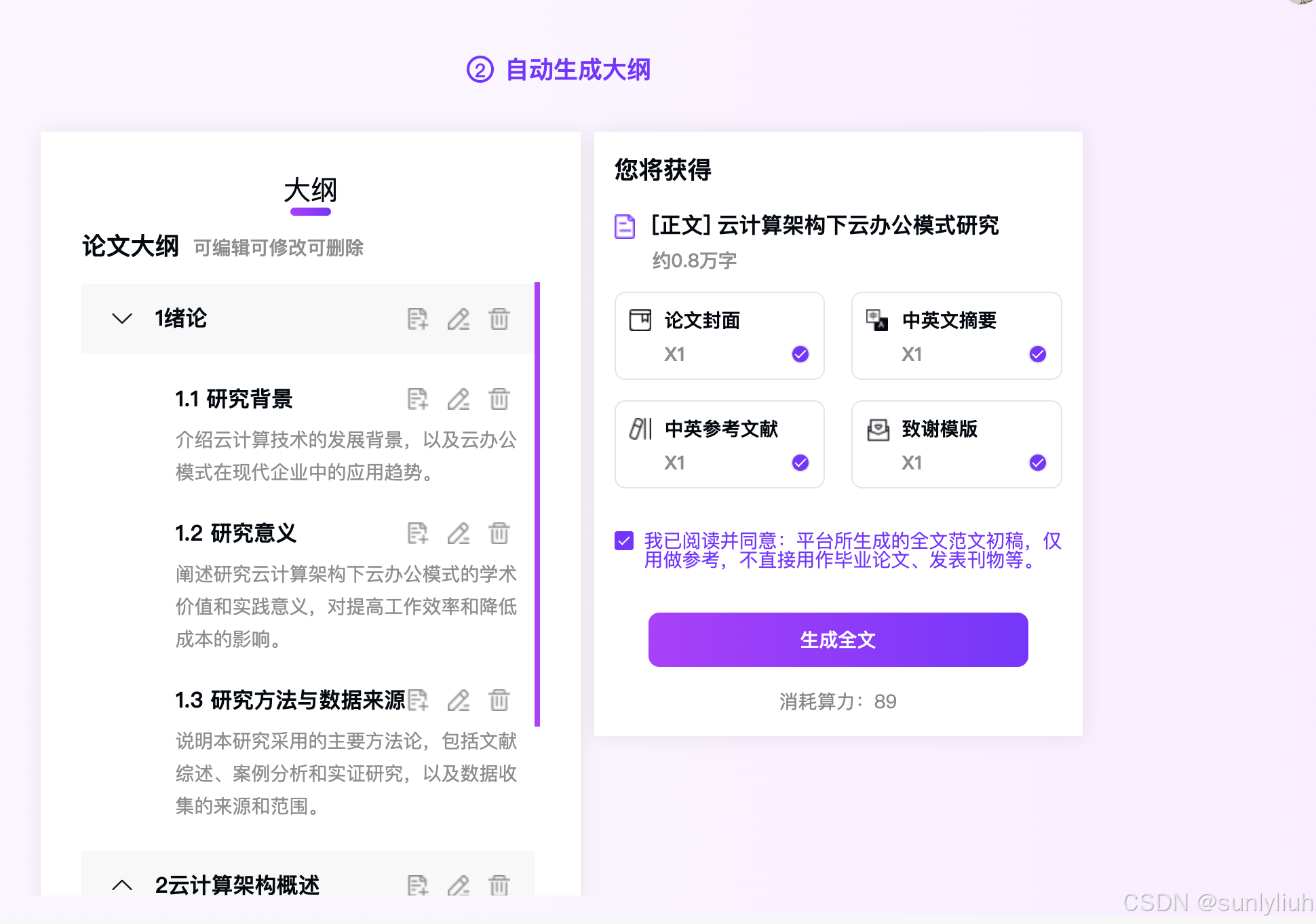
Task: Expand the 2云计算架构概述 chapter
Action: tap(122, 885)
